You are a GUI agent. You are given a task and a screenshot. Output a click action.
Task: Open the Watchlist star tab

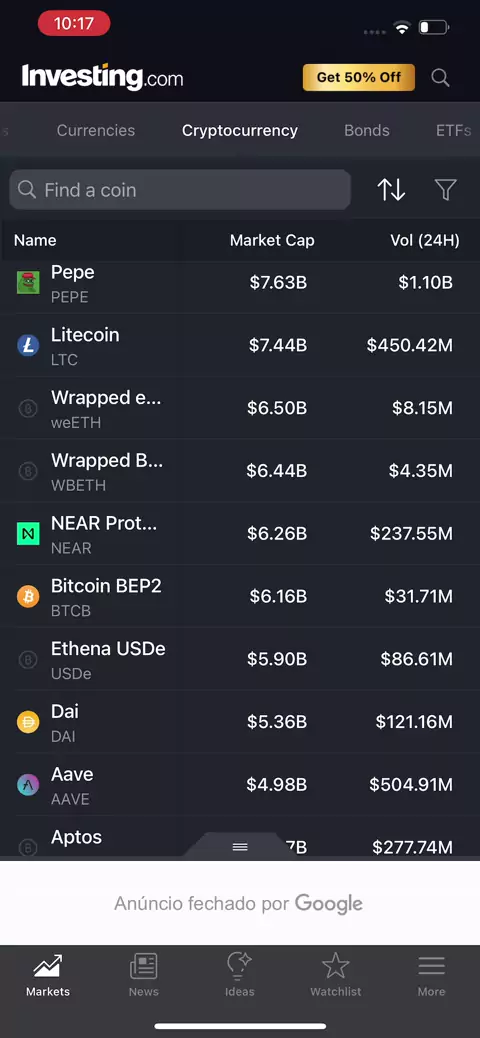coord(336,974)
